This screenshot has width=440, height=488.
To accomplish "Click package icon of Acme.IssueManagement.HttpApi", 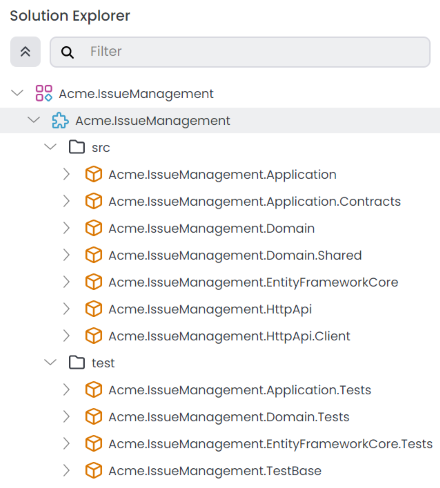I will click(x=94, y=309).
